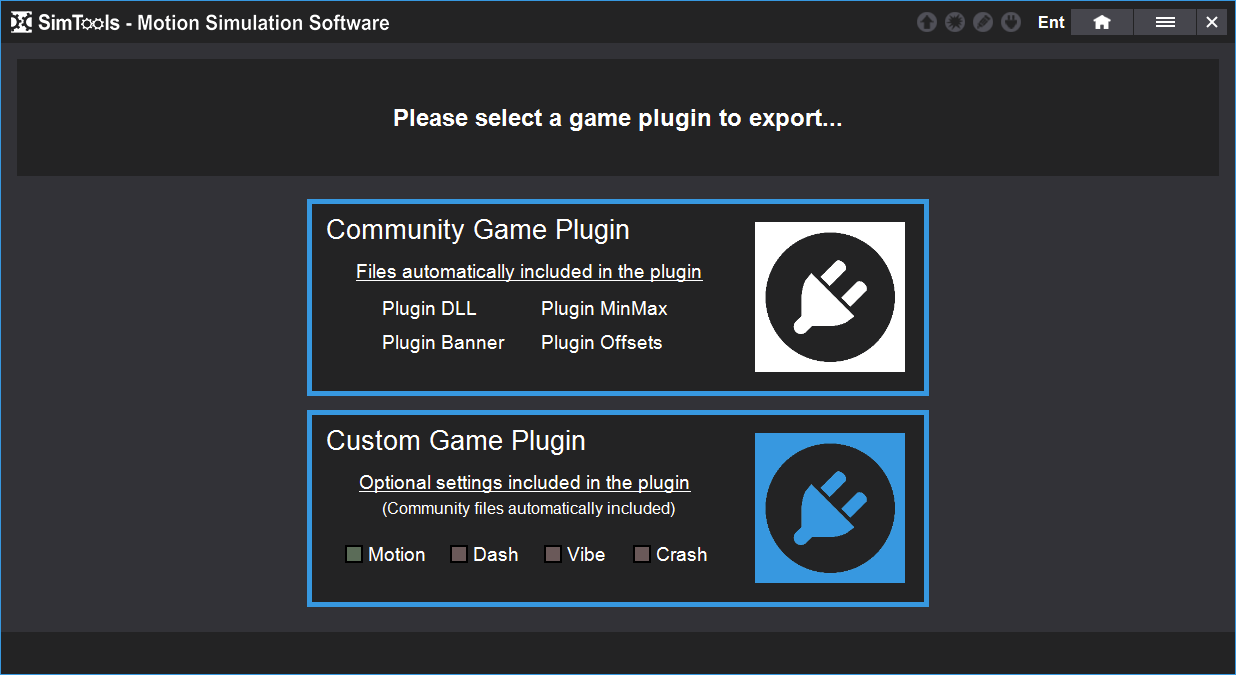Enable the Dash checkbox
Image resolution: width=1236 pixels, height=675 pixels.
coord(459,554)
